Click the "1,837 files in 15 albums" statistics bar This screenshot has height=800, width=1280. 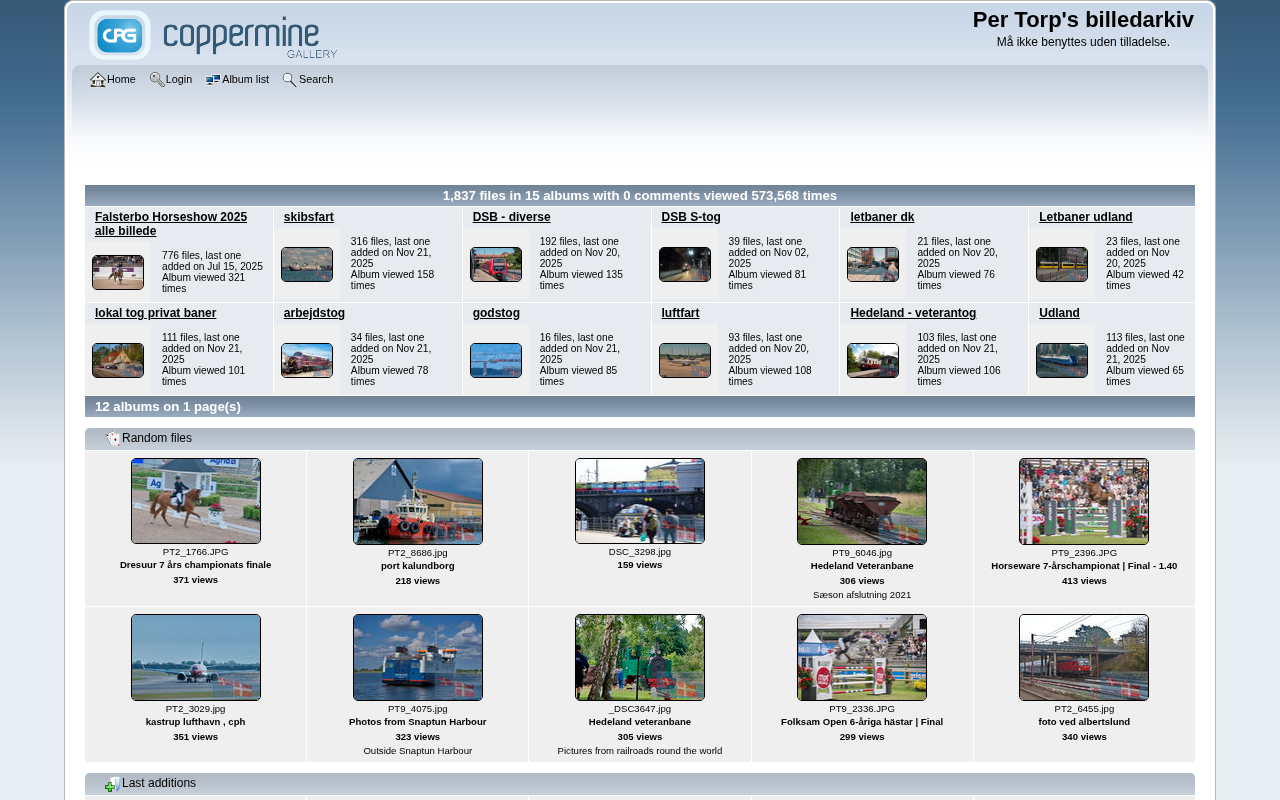click(x=640, y=196)
